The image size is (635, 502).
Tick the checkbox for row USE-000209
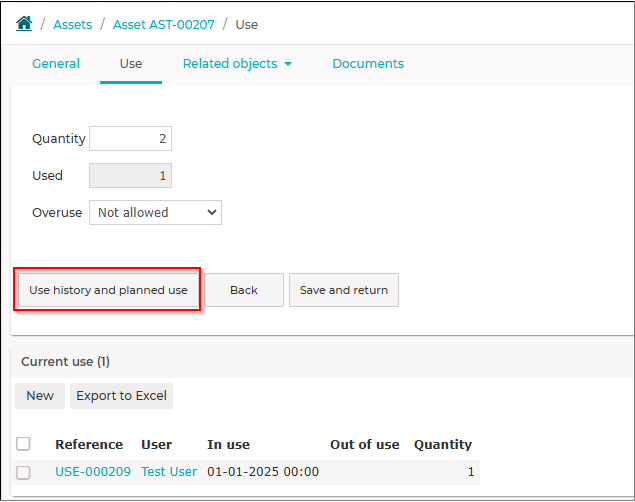23,472
